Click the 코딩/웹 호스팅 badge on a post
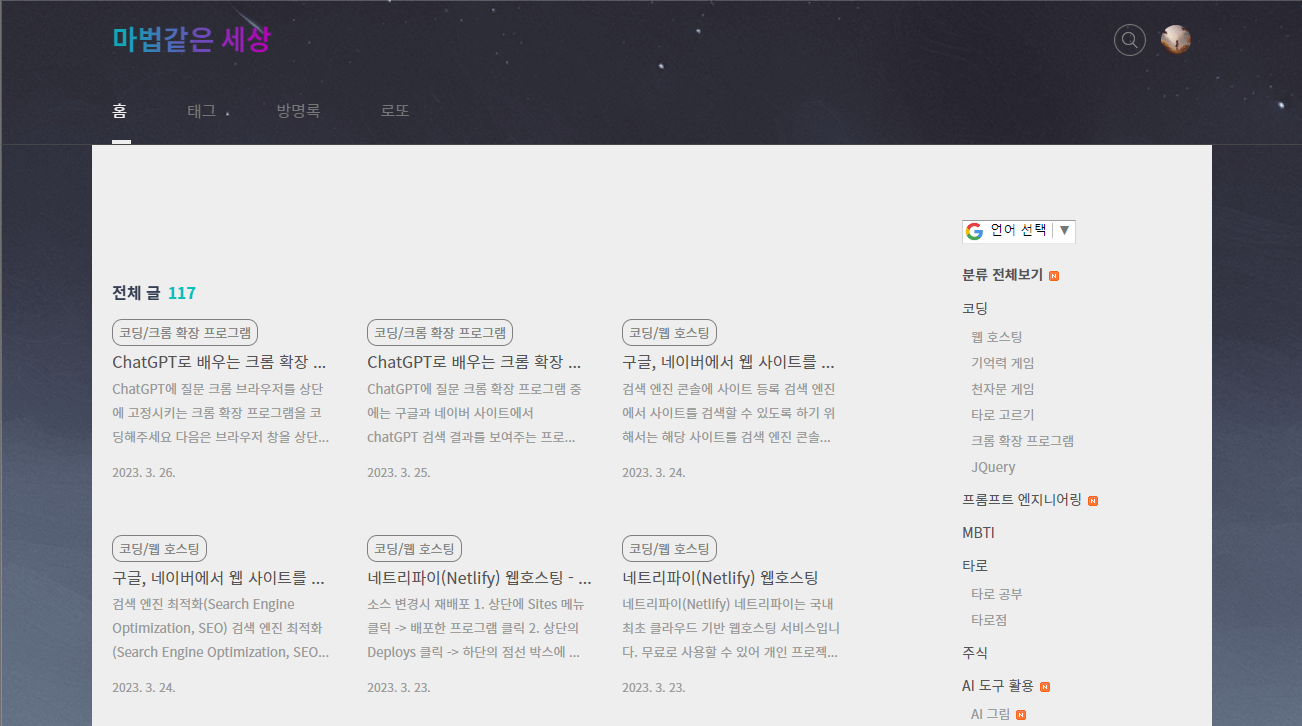The image size is (1302, 726). pyautogui.click(x=669, y=548)
